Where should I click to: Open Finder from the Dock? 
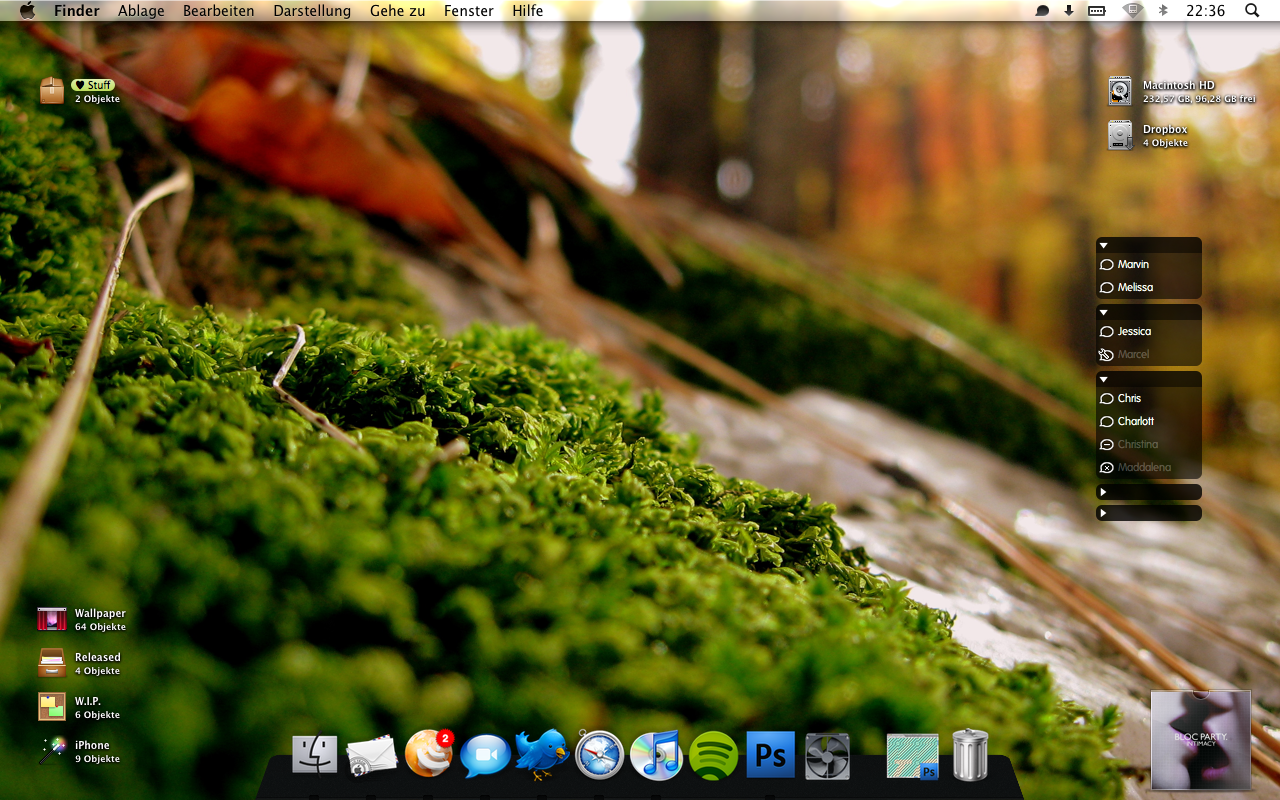pyautogui.click(x=314, y=755)
